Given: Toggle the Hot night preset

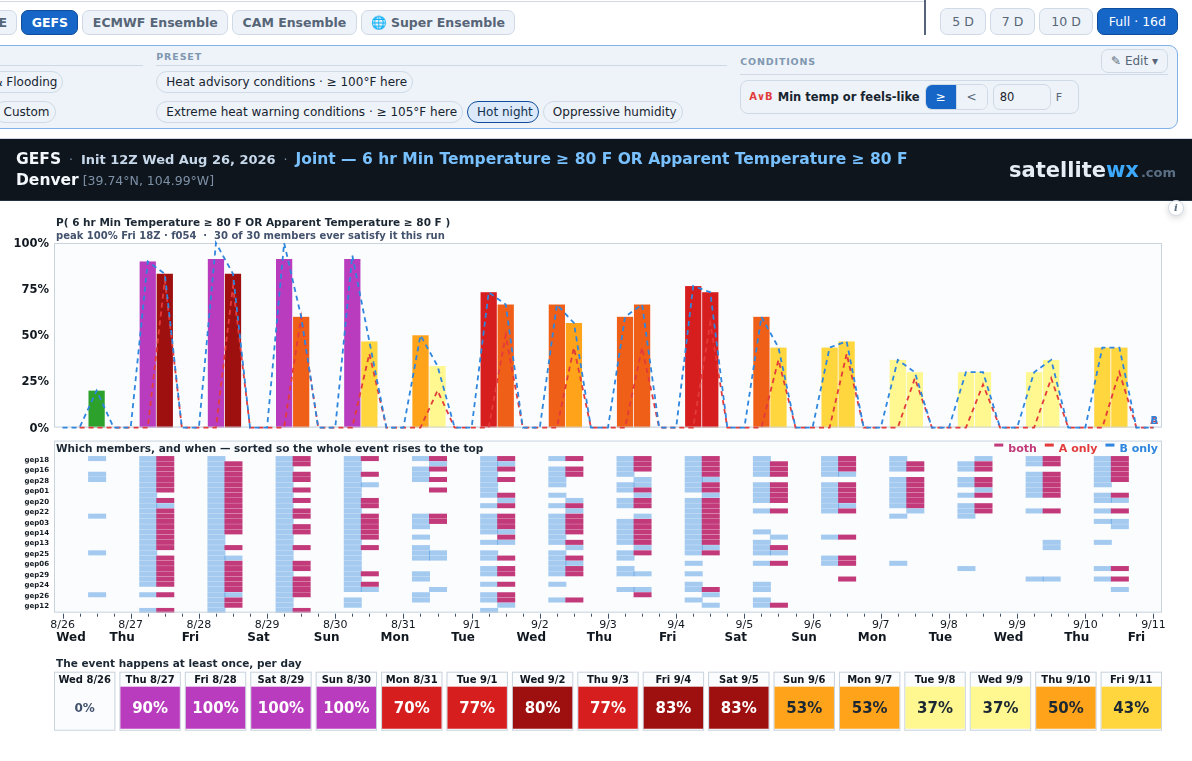Looking at the screenshot, I should point(503,112).
